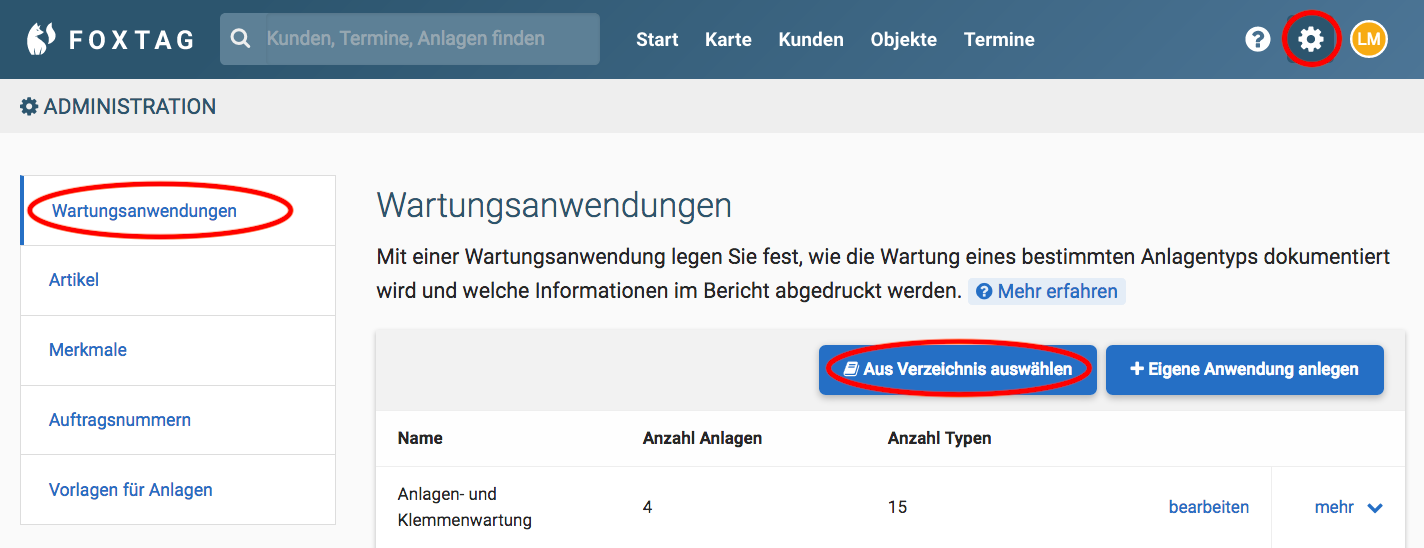Open settings via the gear icon
This screenshot has width=1424, height=548.
1310,39
